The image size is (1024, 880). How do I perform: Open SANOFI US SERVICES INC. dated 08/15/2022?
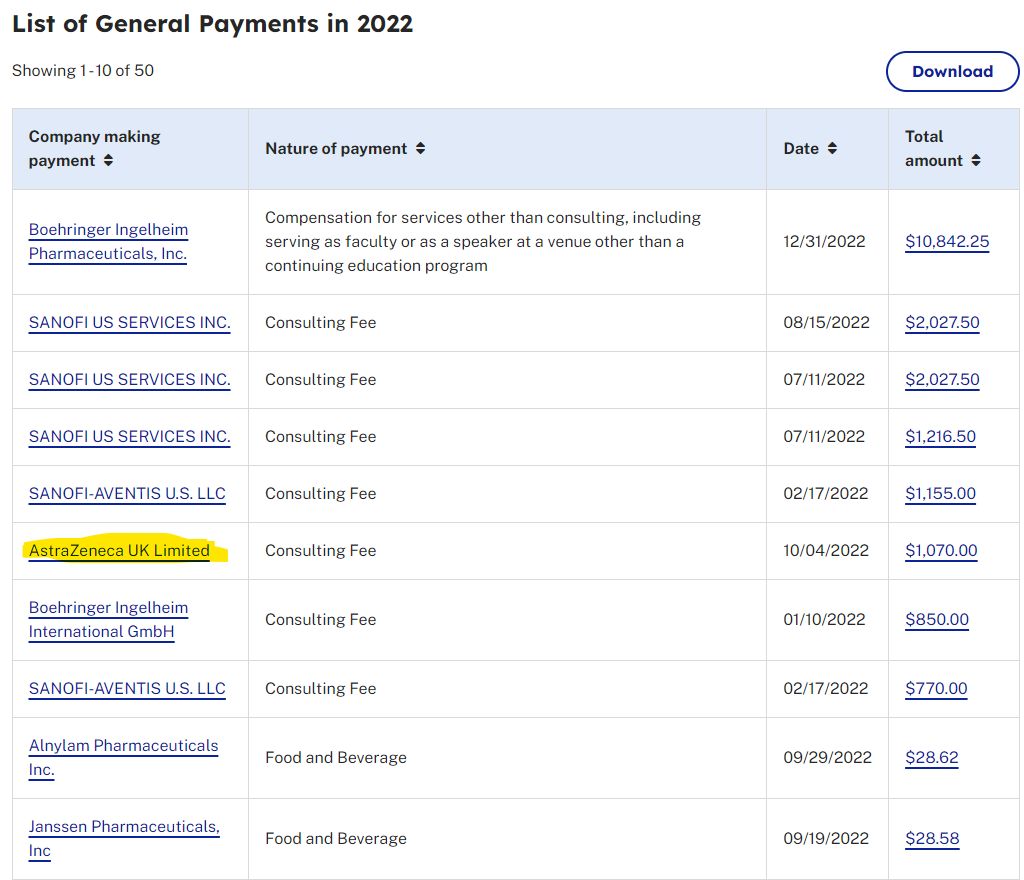(x=129, y=323)
